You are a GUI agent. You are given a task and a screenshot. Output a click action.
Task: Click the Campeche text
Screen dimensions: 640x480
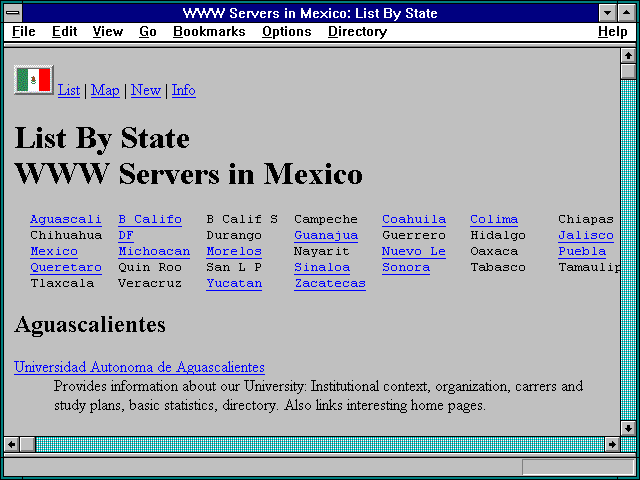[x=326, y=220]
